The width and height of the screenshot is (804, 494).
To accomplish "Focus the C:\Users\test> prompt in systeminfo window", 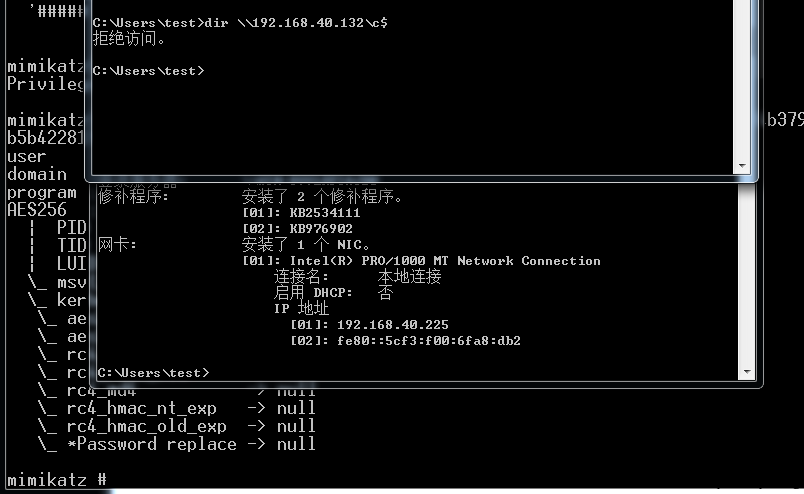I will click(153, 373).
